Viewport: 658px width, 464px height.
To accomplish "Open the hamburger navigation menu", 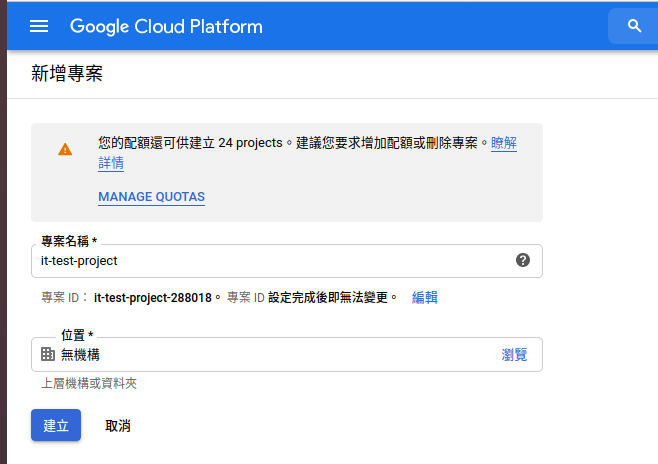I will 39,26.
